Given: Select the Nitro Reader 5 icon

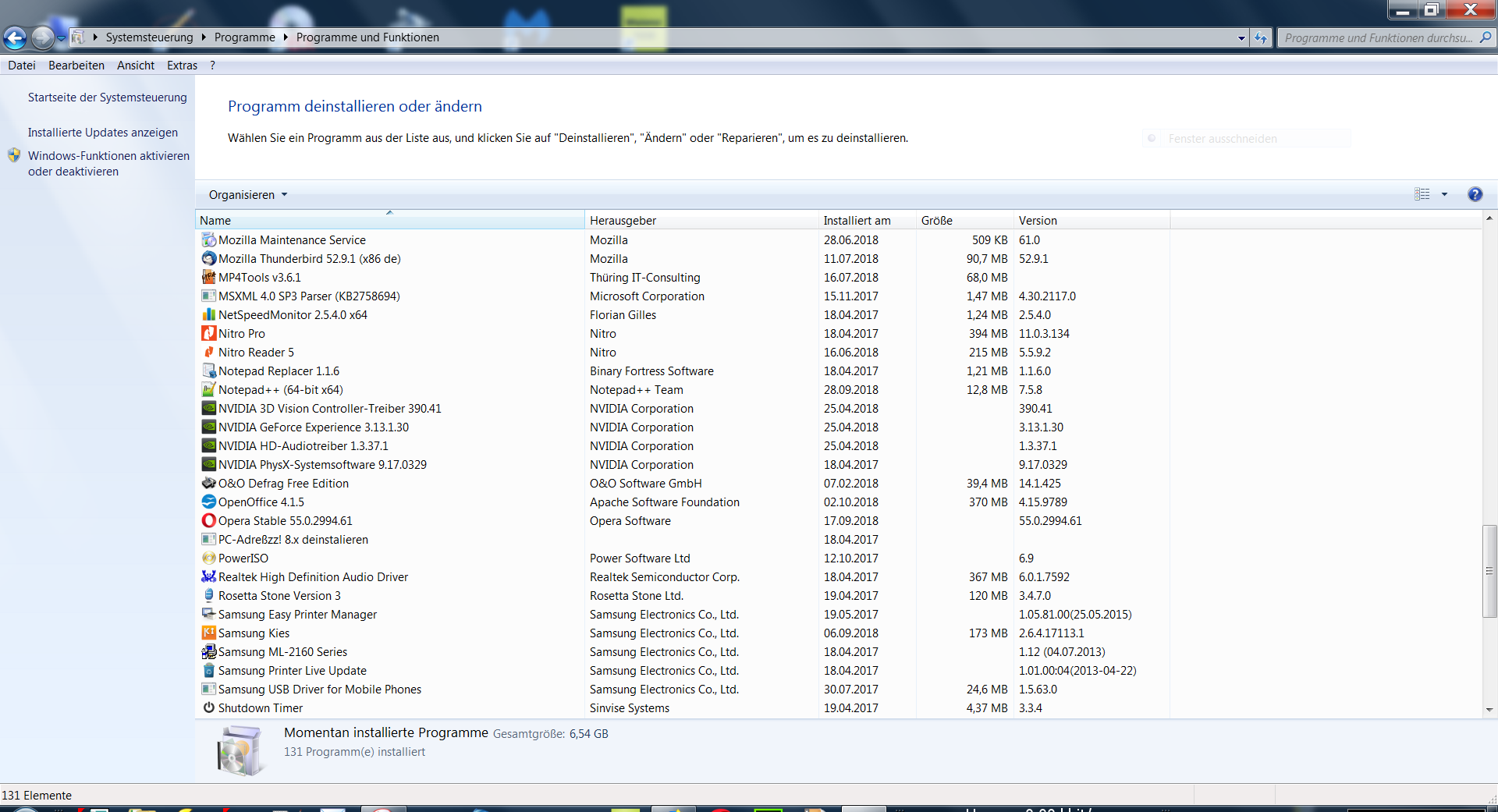Looking at the screenshot, I should (x=208, y=352).
